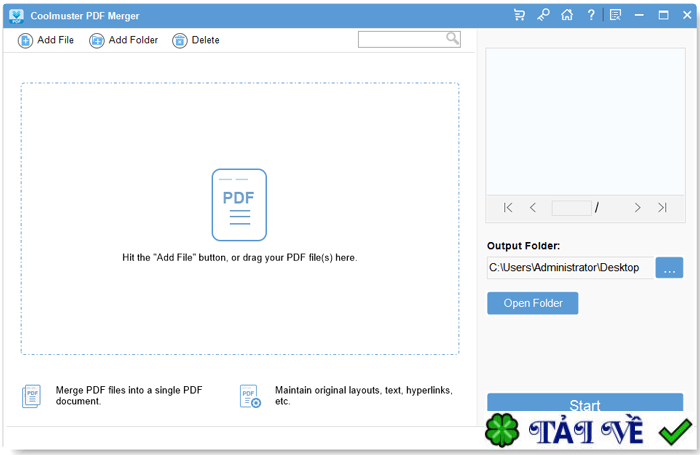Click the empty PDF preview pane

585,121
